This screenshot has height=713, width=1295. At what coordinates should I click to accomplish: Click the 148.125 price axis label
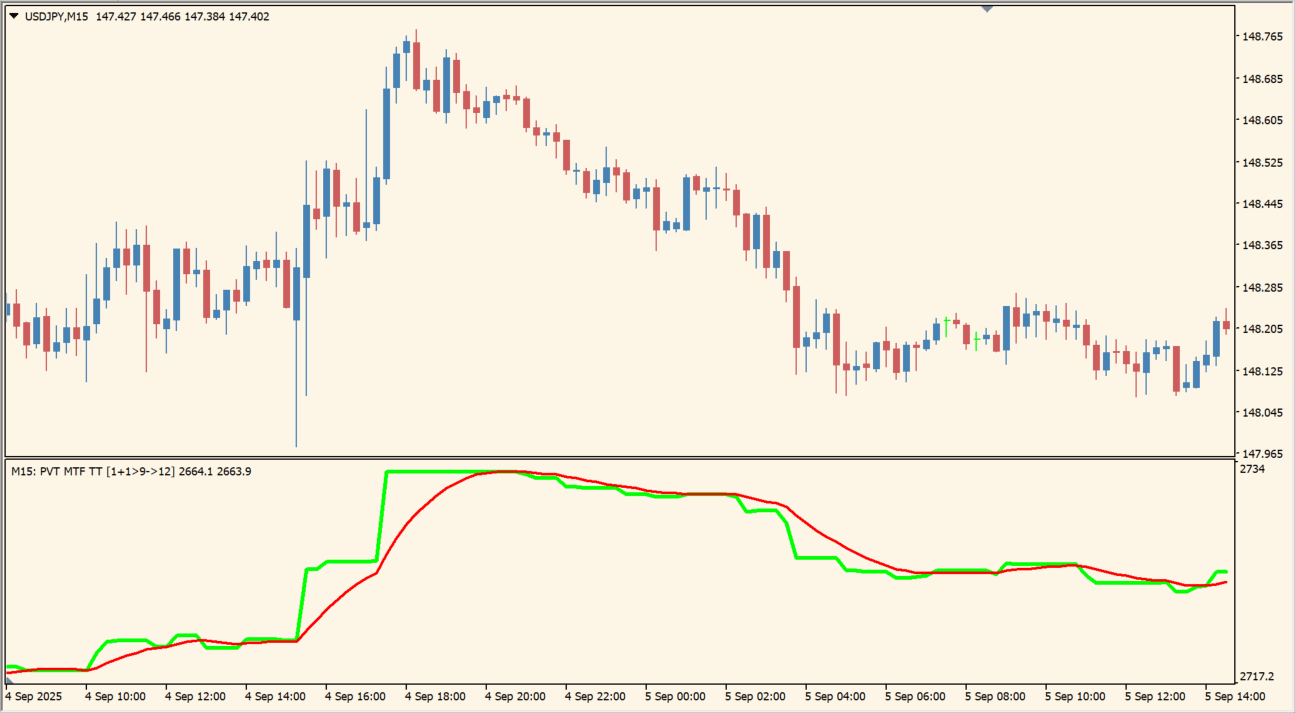tap(1261, 371)
